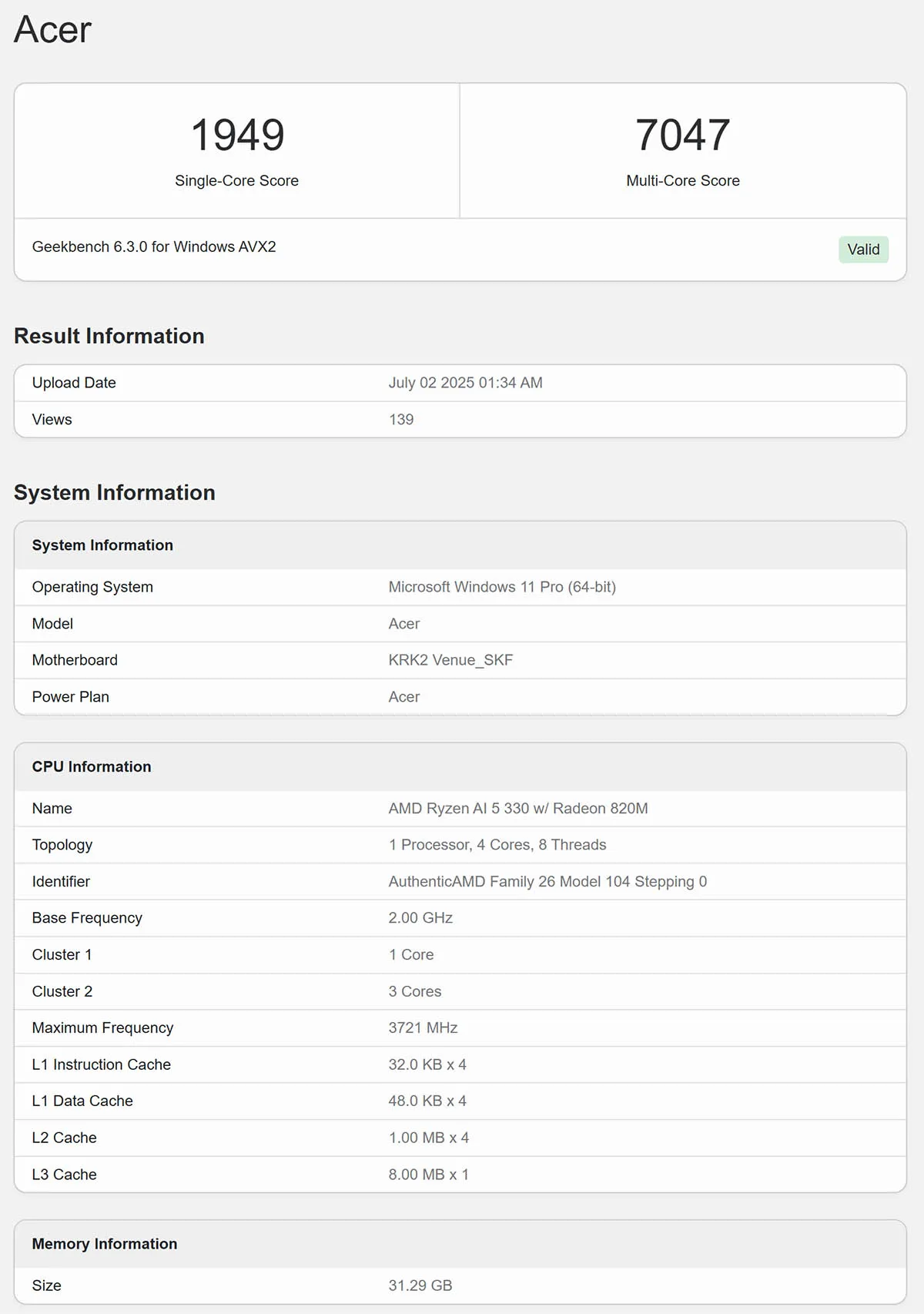Select the L3 Cache 8.00 MB value
This screenshot has width=924, height=1314.
point(428,1175)
